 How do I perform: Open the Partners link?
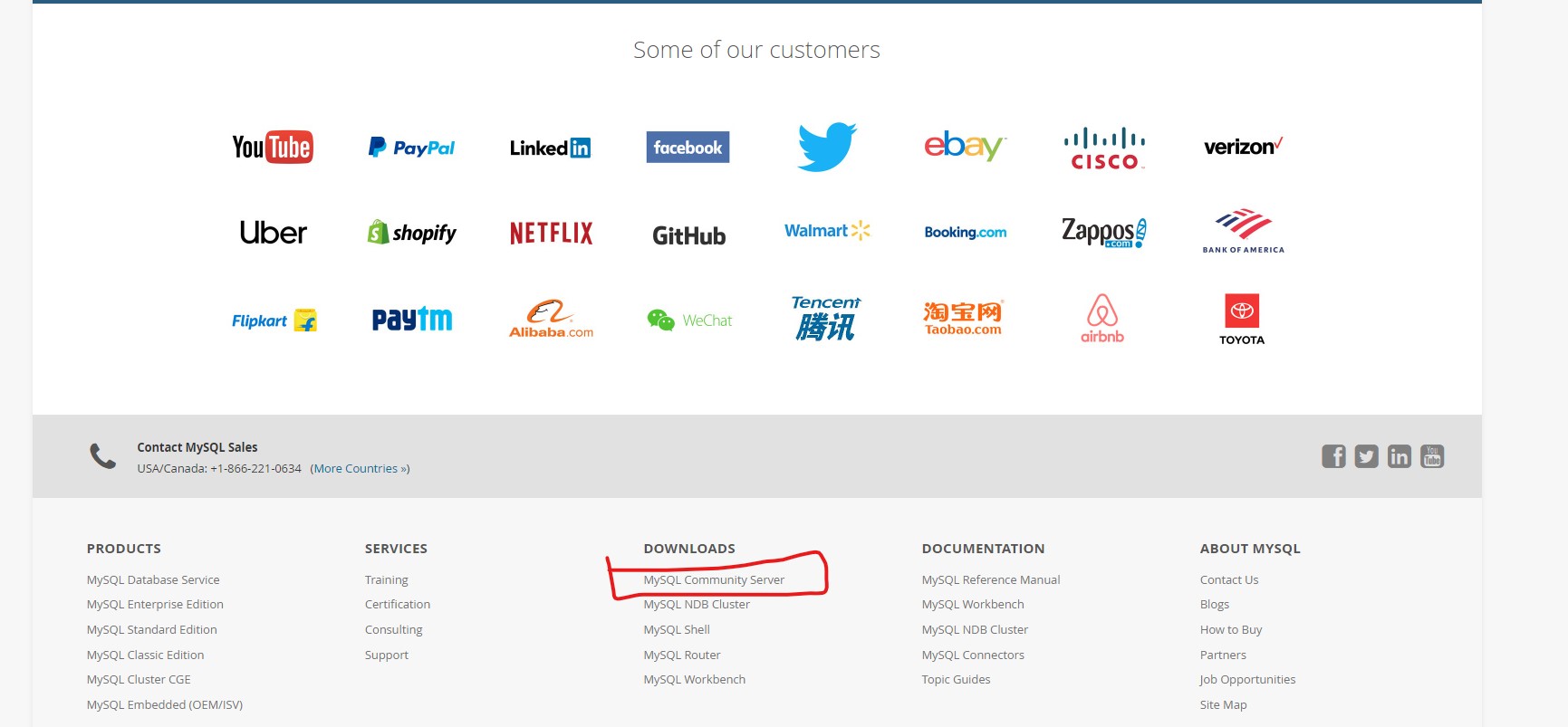[x=1223, y=655]
